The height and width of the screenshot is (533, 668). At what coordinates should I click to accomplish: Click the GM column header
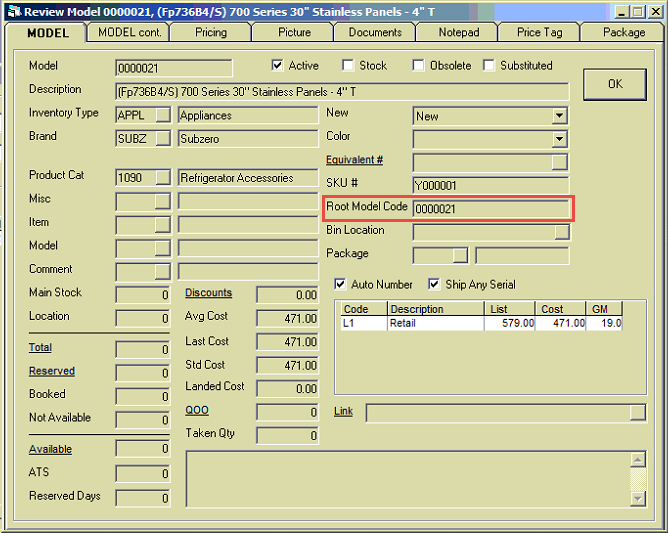pos(604,308)
